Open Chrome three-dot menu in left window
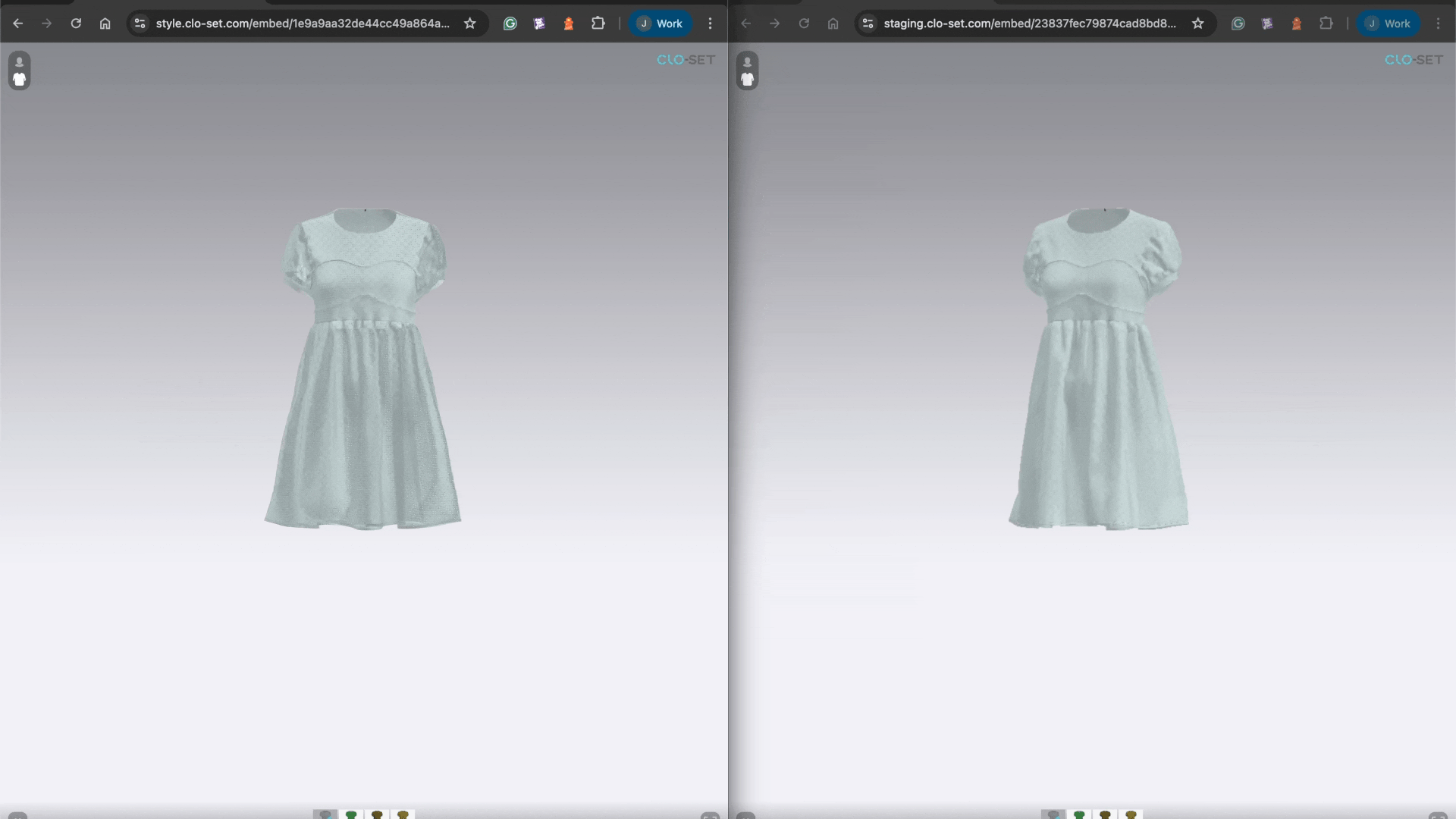Screen dimensions: 1456x819 [711, 24]
